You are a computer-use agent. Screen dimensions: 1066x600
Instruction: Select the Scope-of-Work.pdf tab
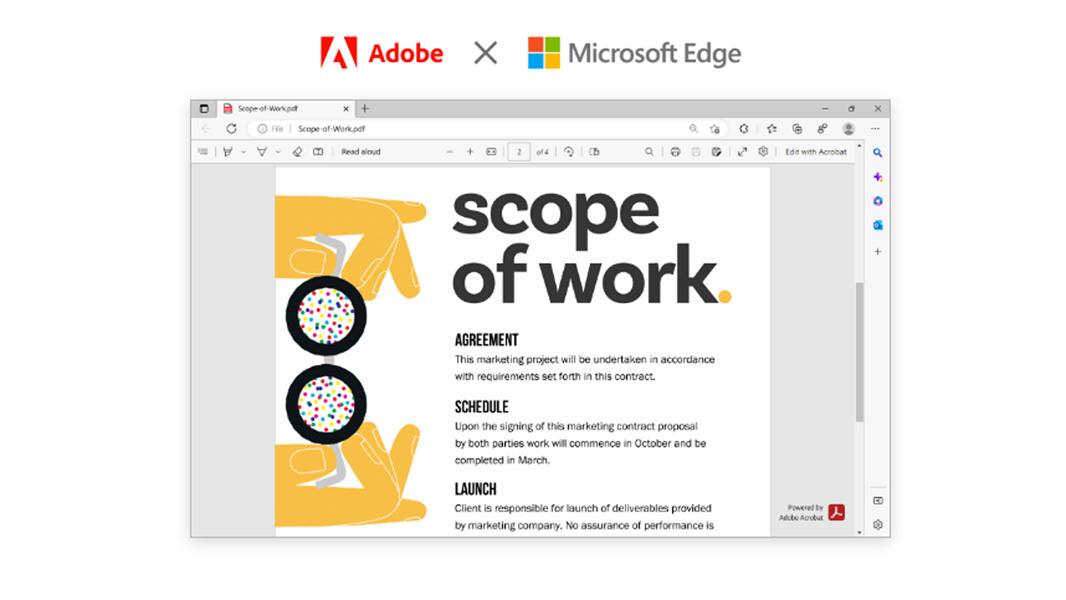(286, 109)
